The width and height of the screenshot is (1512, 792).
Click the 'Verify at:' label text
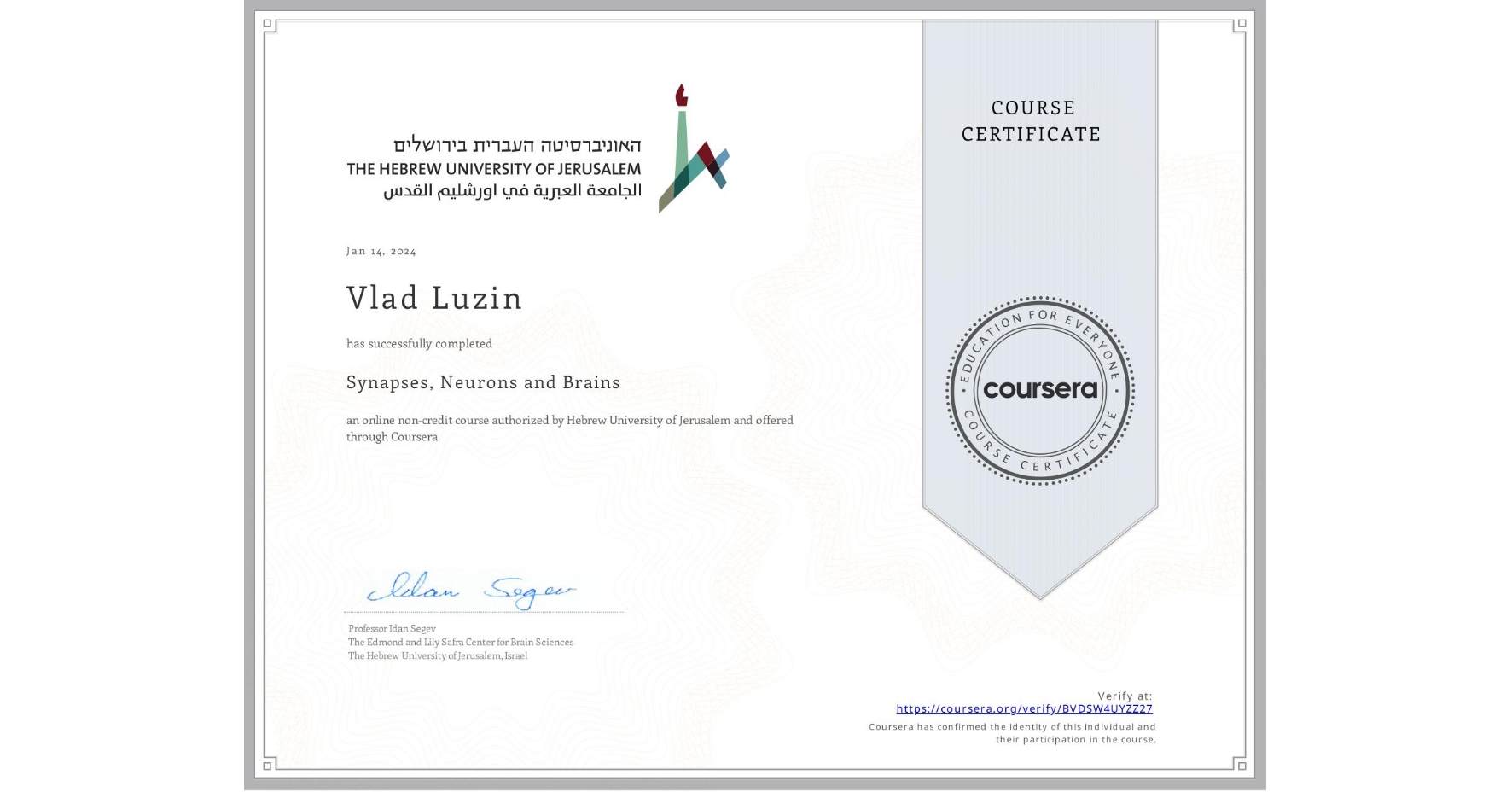[x=1123, y=696]
